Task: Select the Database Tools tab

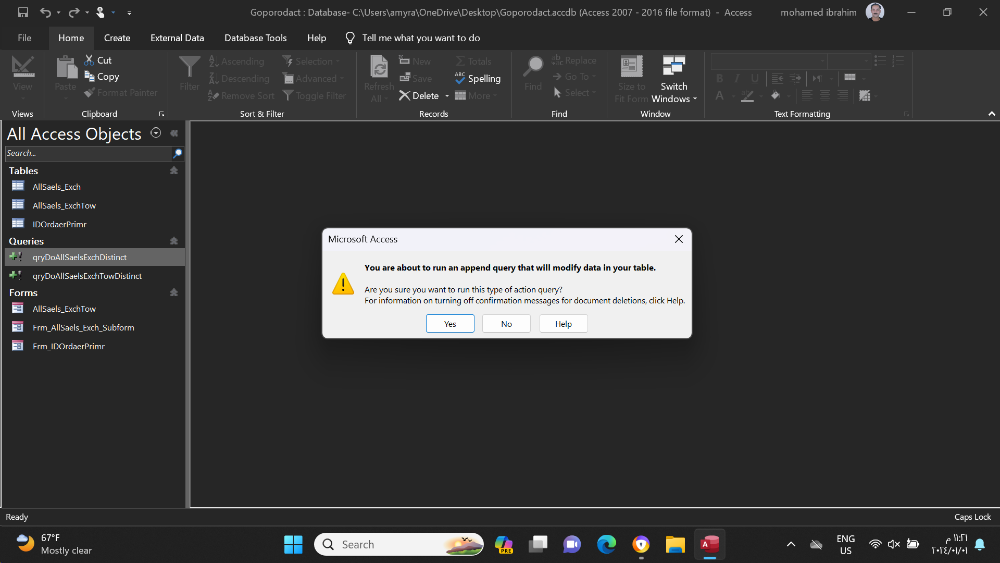Action: [255, 38]
